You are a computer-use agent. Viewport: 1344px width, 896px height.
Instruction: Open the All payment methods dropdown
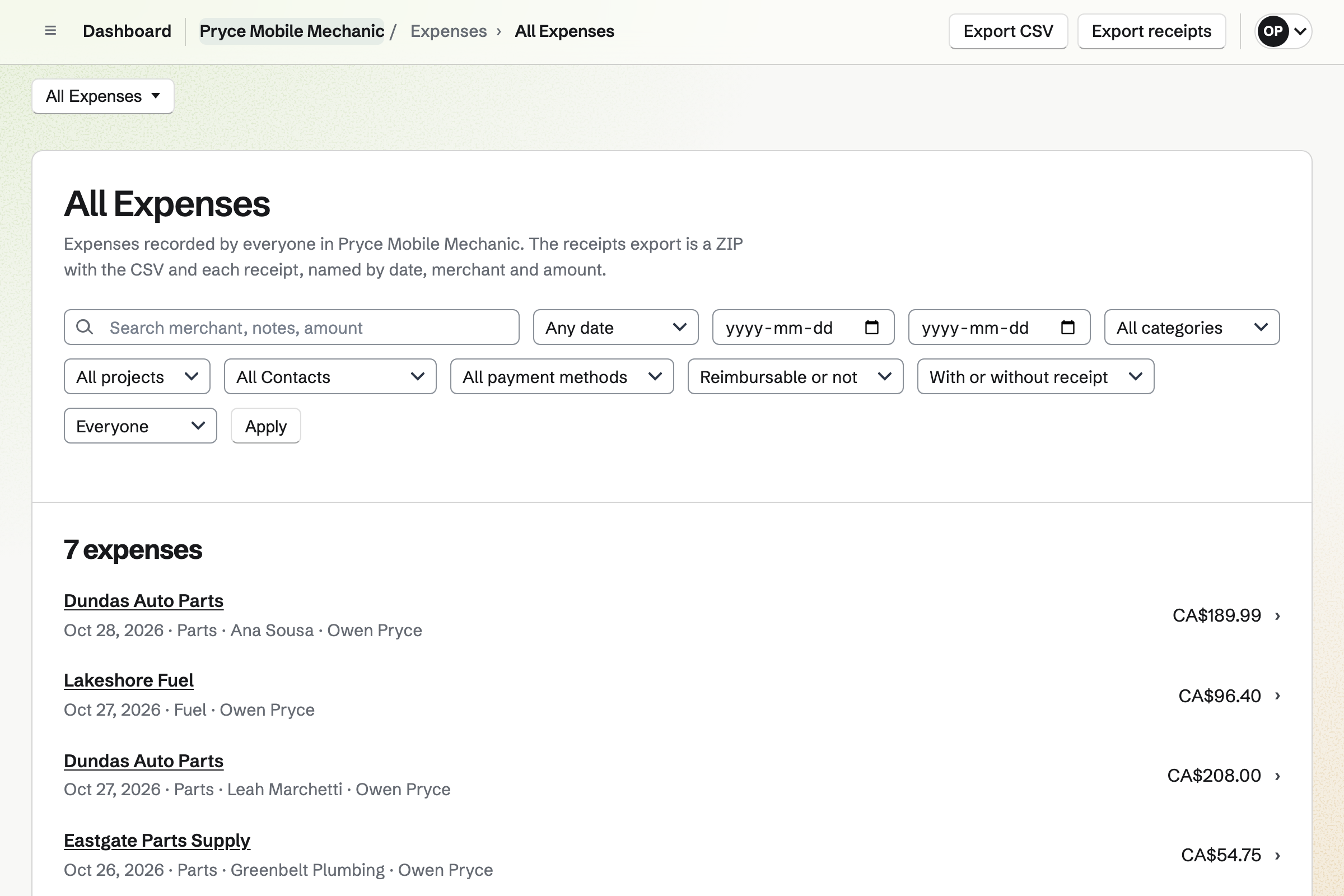[x=562, y=376]
